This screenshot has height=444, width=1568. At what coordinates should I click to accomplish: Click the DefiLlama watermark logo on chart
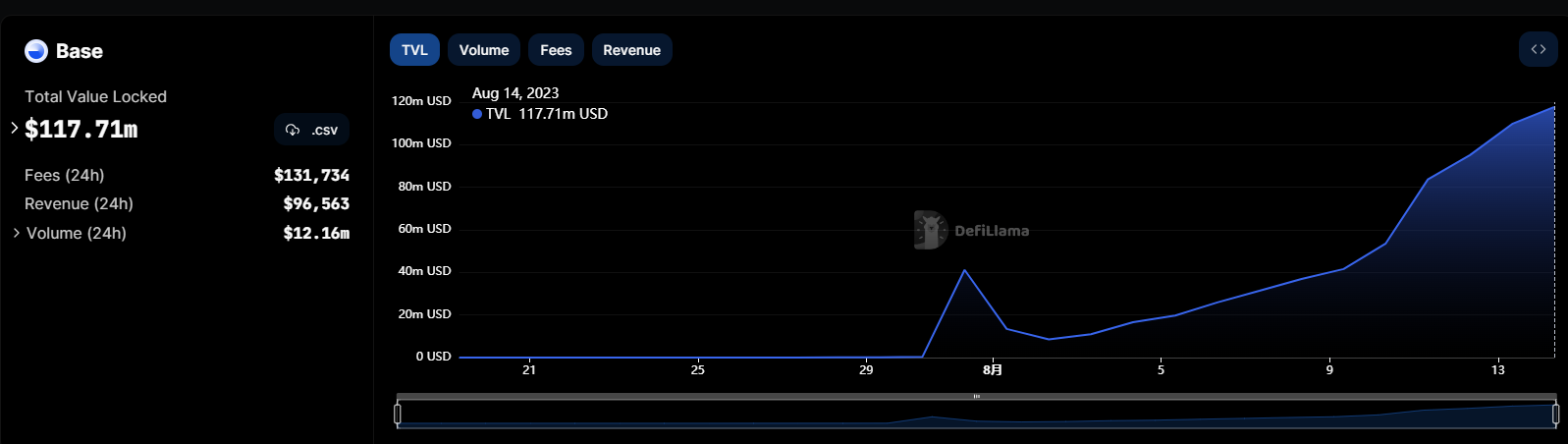[x=930, y=230]
